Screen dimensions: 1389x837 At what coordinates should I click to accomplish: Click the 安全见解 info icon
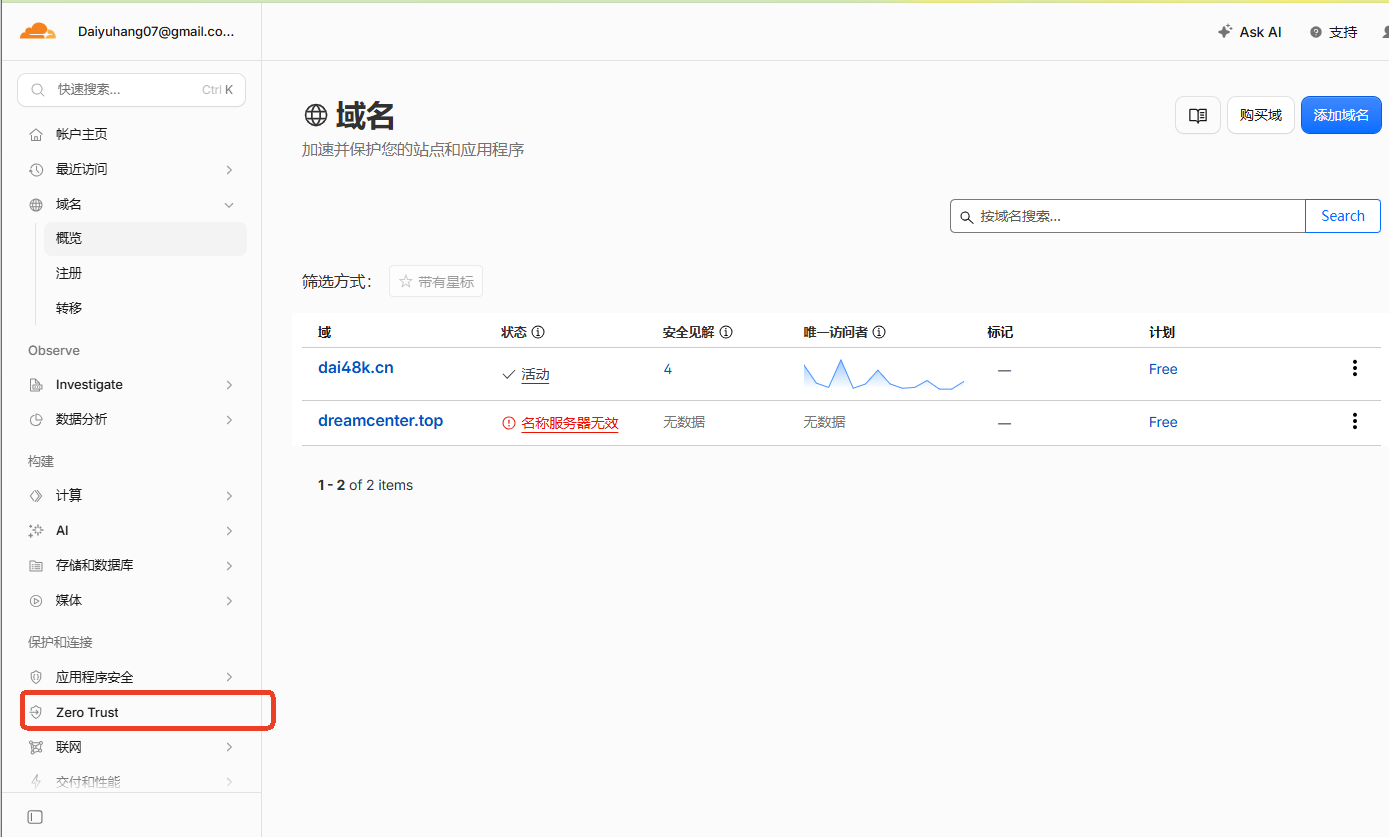[x=726, y=332]
